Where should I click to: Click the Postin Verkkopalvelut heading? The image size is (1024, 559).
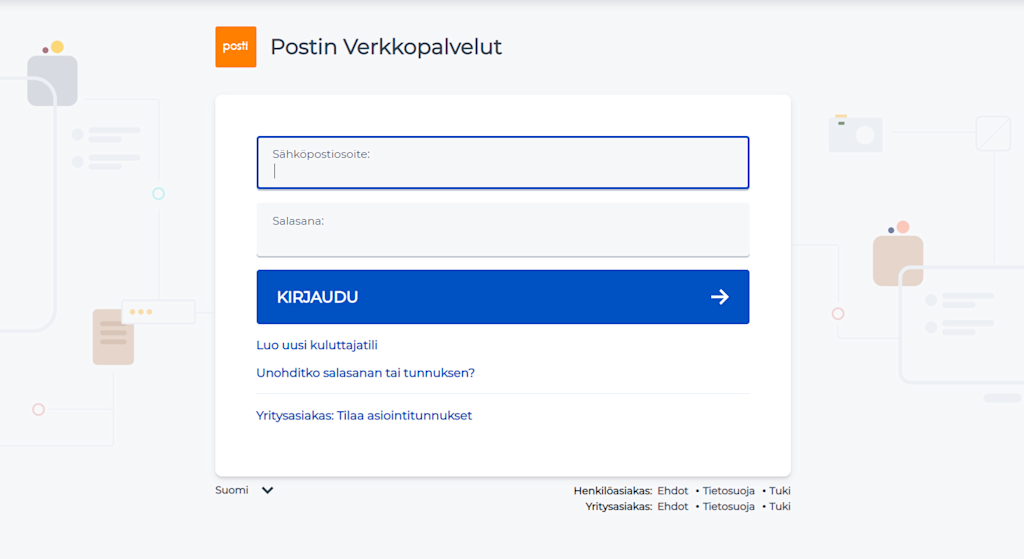click(x=386, y=47)
